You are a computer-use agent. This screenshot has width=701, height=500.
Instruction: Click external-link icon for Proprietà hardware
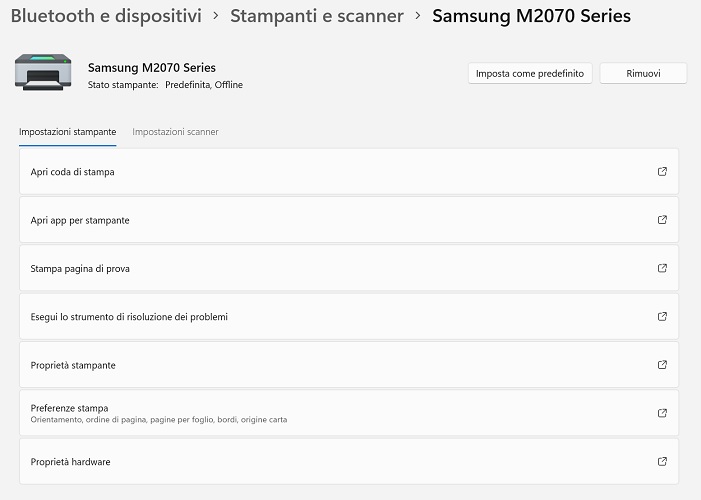[x=662, y=462]
